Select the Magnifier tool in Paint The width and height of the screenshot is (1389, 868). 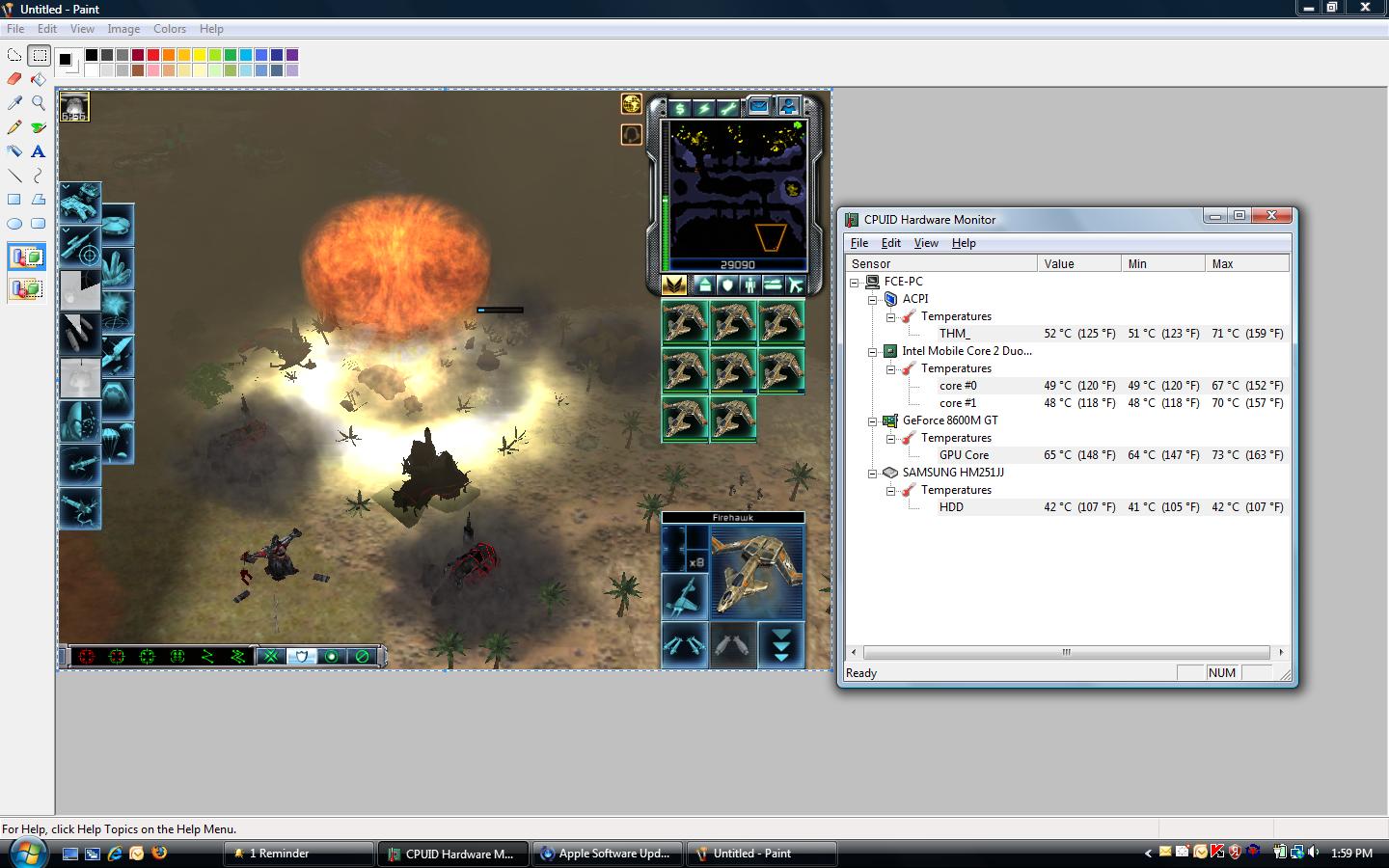[x=39, y=103]
